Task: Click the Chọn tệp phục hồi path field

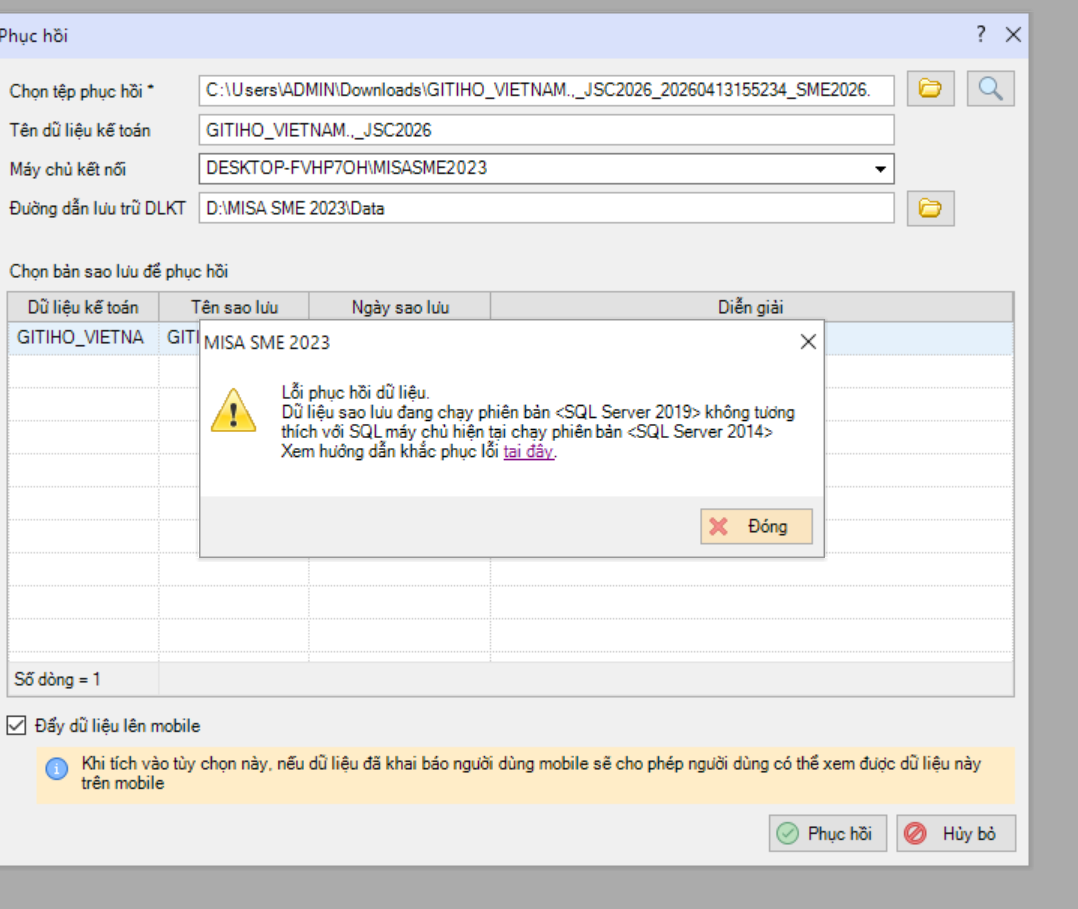Action: click(x=547, y=90)
